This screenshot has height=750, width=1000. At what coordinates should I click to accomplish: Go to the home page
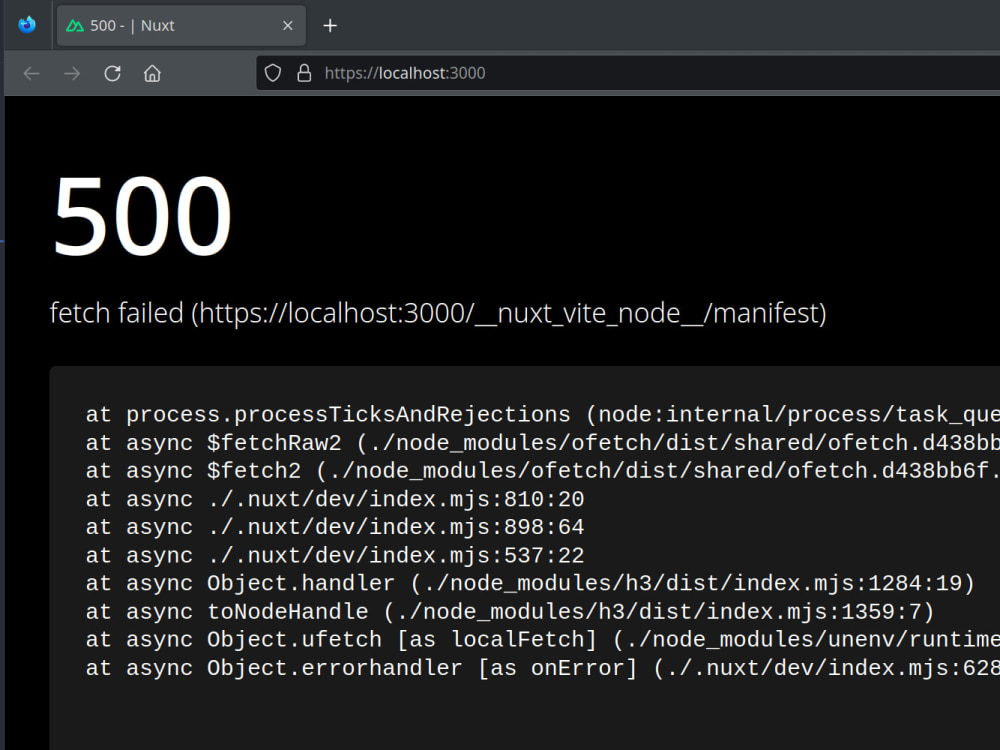tap(152, 73)
